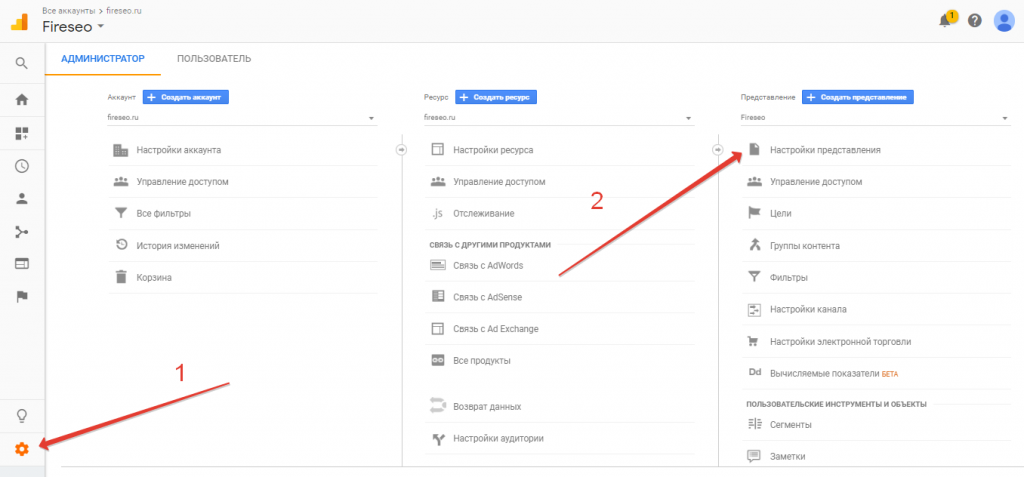The height and width of the screenshot is (477, 1024).
Task: Click the lightbulb Discover icon
Action: click(x=21, y=416)
